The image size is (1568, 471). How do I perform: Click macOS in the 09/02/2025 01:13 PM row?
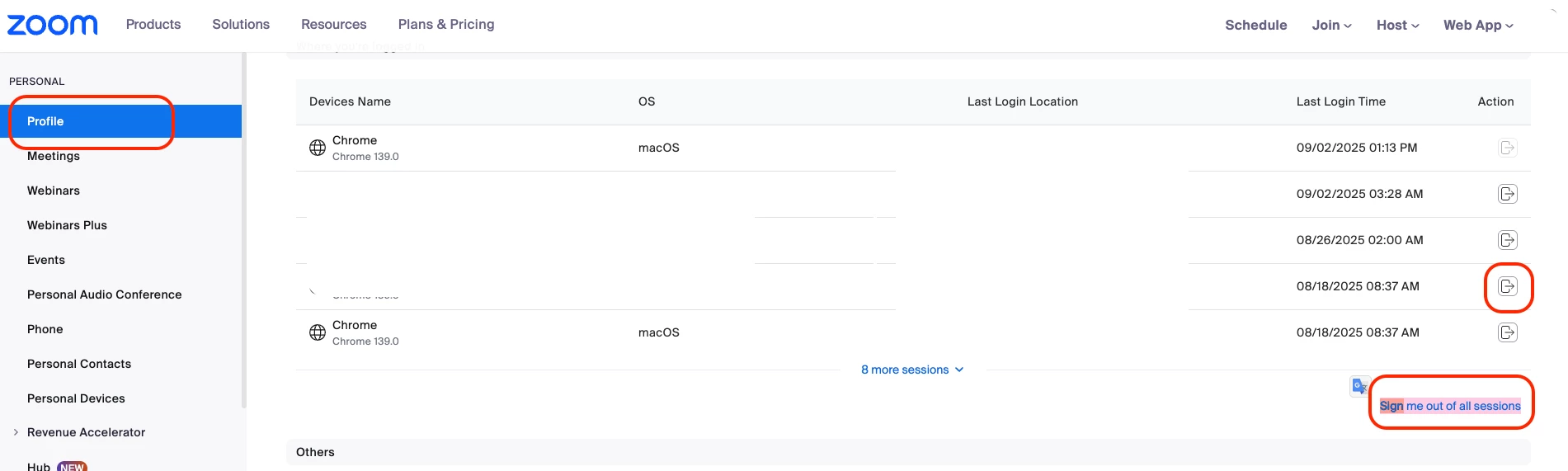click(659, 148)
